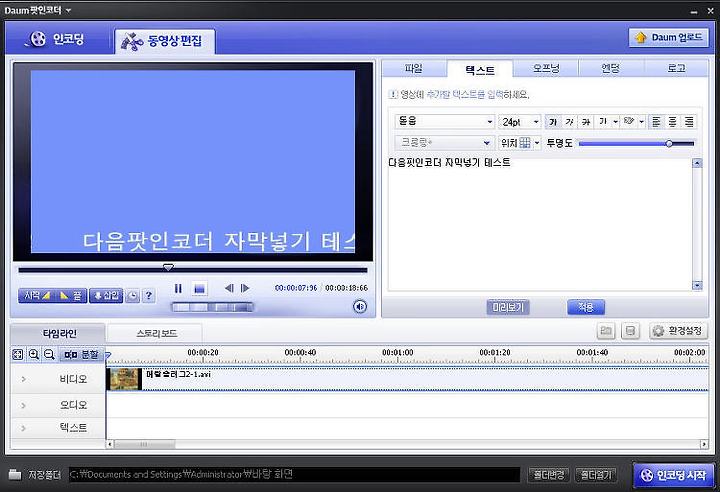720x492 pixels.
Task: Open 환경설정 settings
Action: tap(678, 331)
